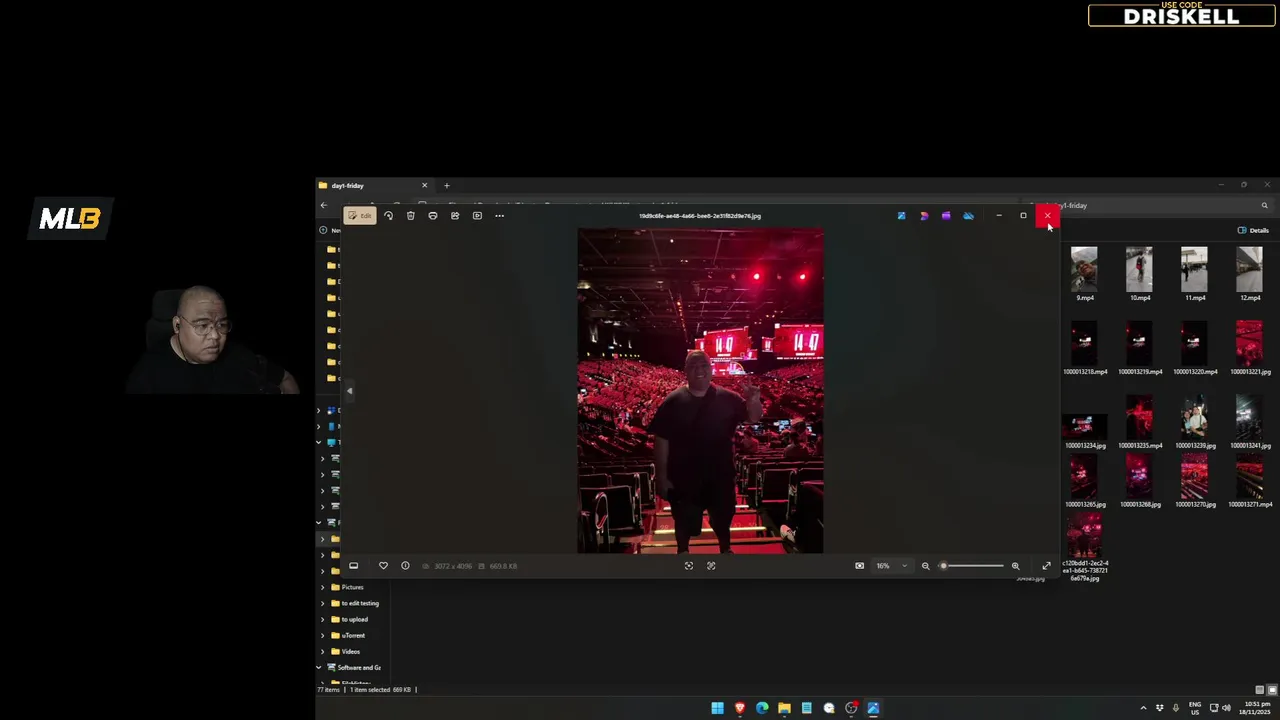Open the three-dot See more menu
The height and width of the screenshot is (720, 1280).
coord(499,216)
